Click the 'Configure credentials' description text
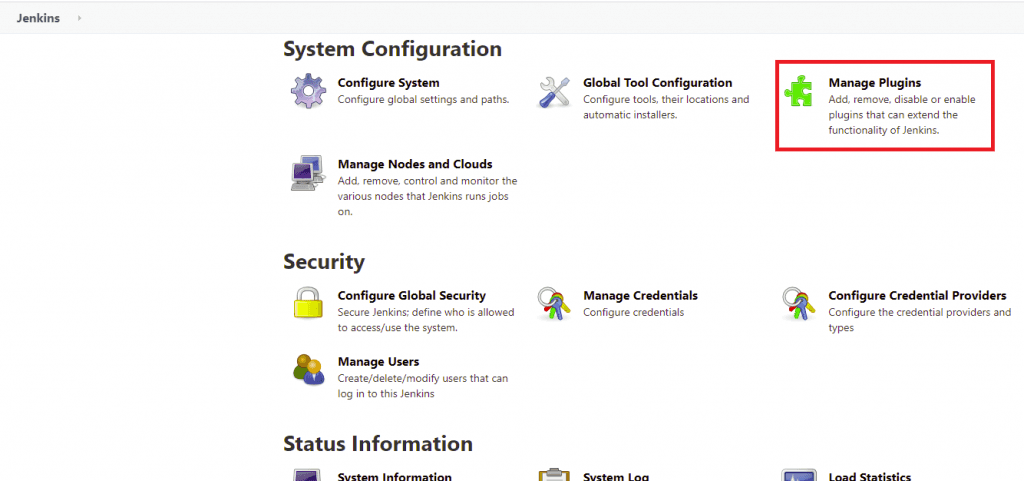Image resolution: width=1024 pixels, height=481 pixels. point(633,313)
